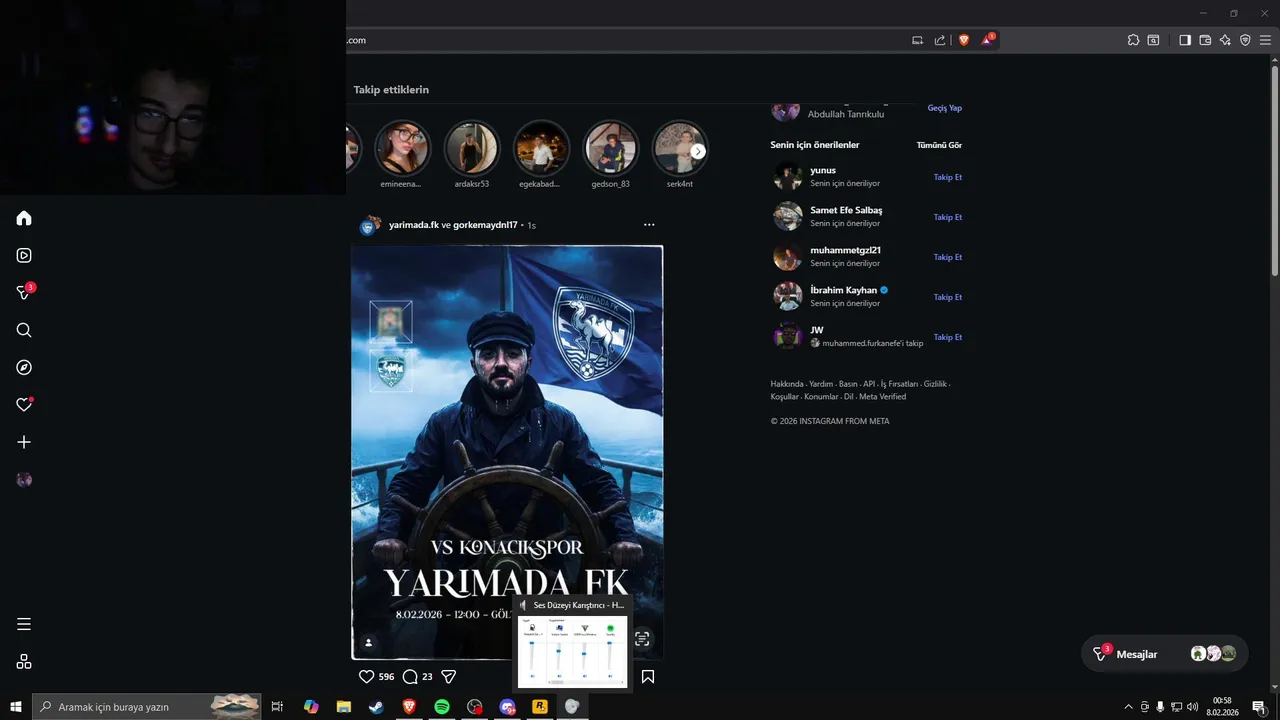The height and width of the screenshot is (720, 1280).
Task: Open post options three-dot menu
Action: coord(649,225)
